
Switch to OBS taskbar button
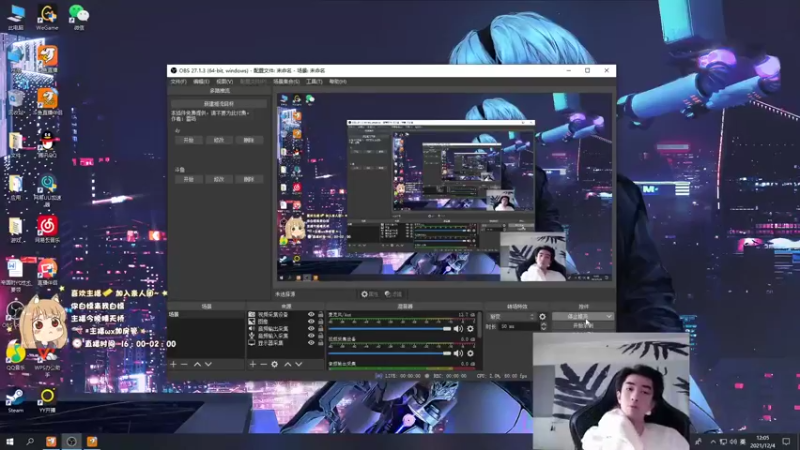[x=71, y=441]
